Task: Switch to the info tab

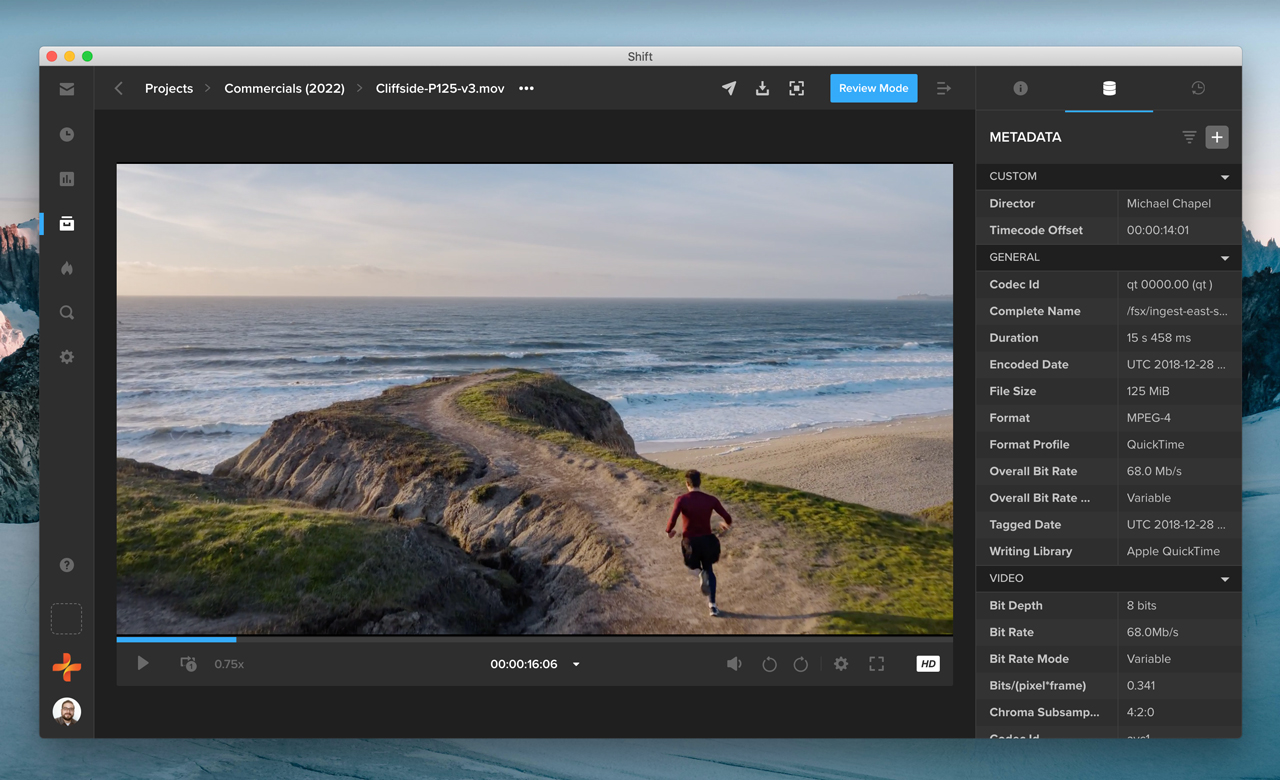Action: 1020,88
